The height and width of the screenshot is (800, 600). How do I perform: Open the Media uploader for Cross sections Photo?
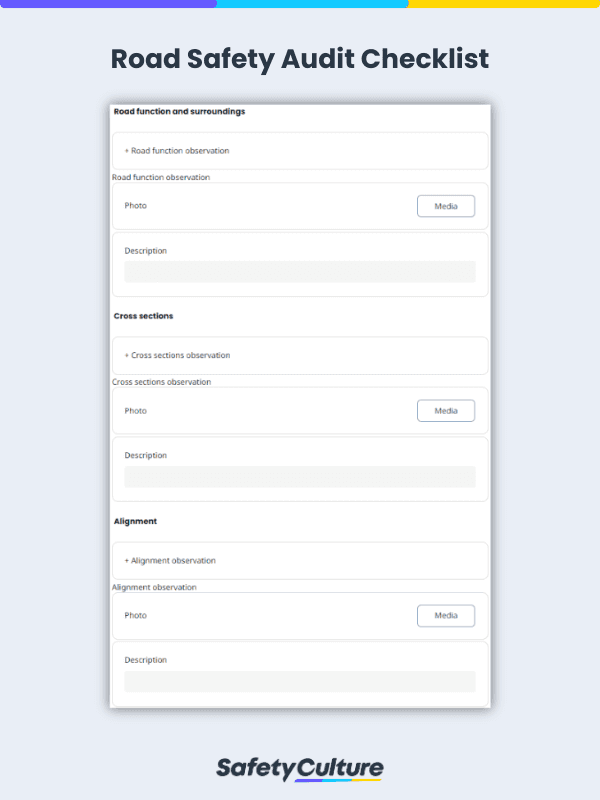[x=446, y=410]
